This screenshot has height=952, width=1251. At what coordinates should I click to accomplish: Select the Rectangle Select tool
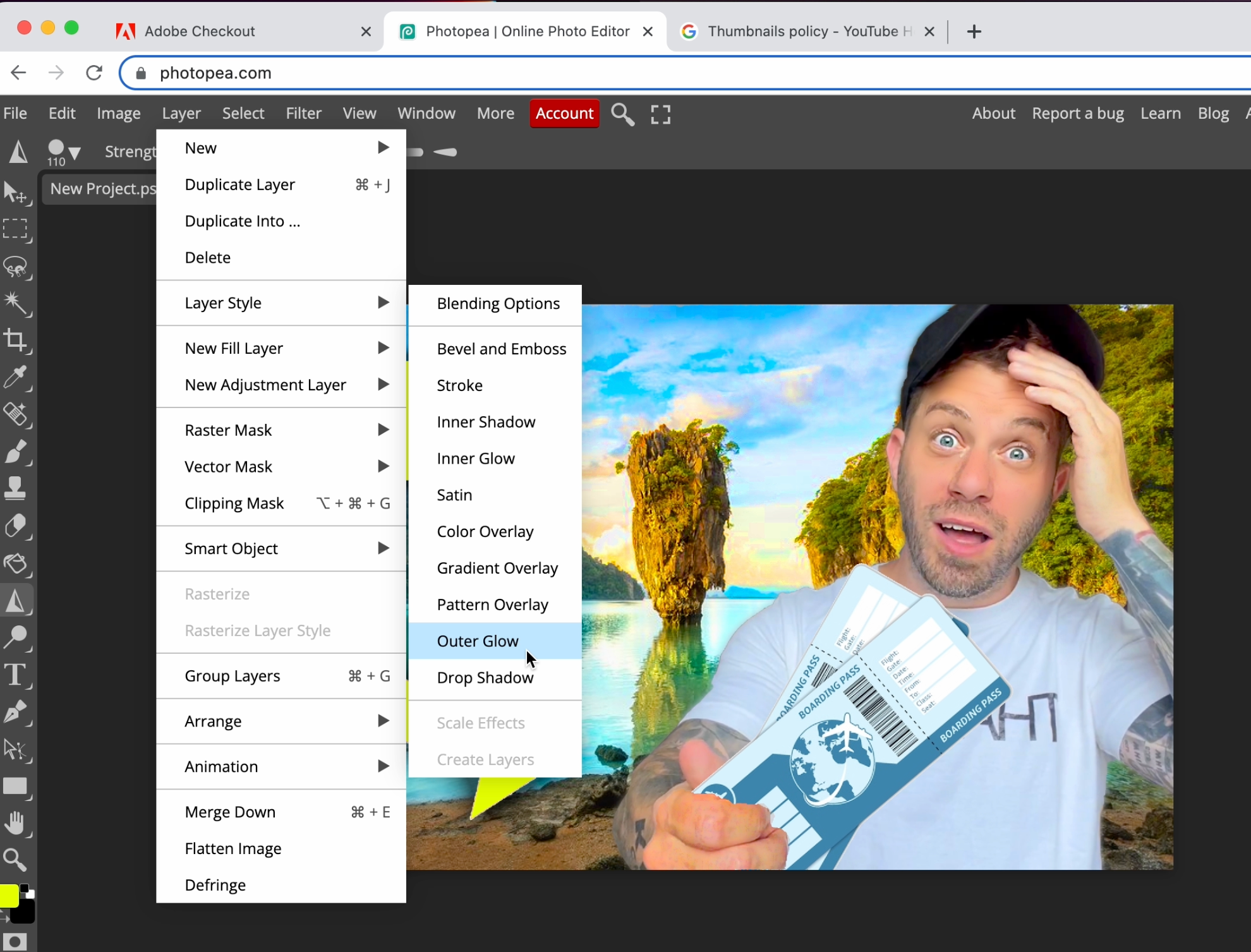(15, 229)
